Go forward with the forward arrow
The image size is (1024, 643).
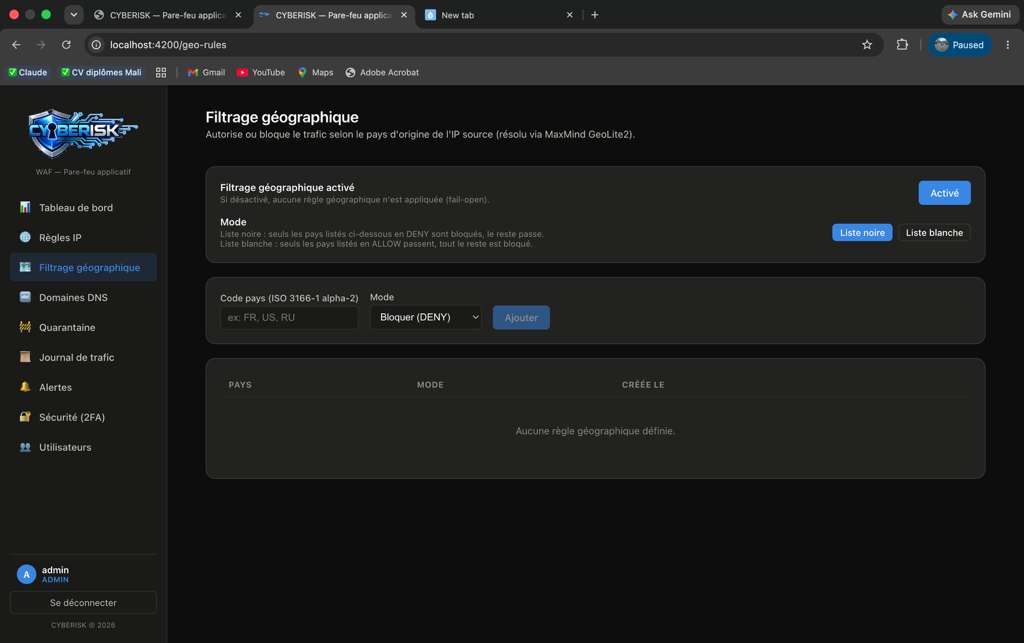point(41,44)
